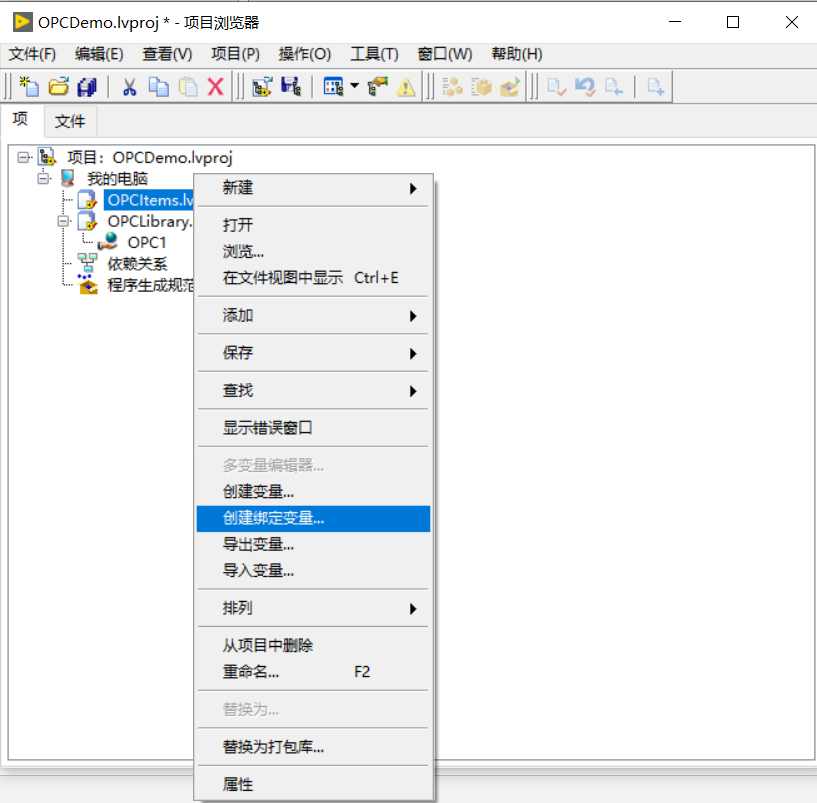Click the Save Project tree icon

[291, 86]
